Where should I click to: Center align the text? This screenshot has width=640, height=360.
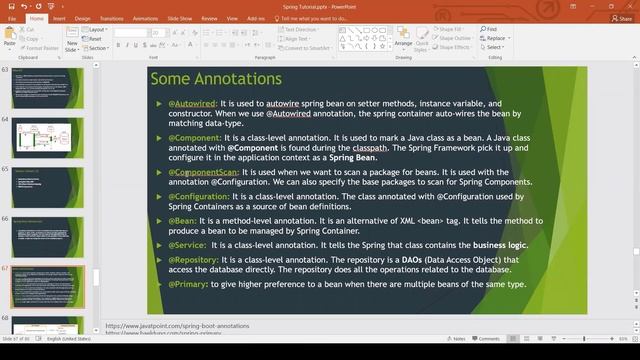tap(215, 45)
